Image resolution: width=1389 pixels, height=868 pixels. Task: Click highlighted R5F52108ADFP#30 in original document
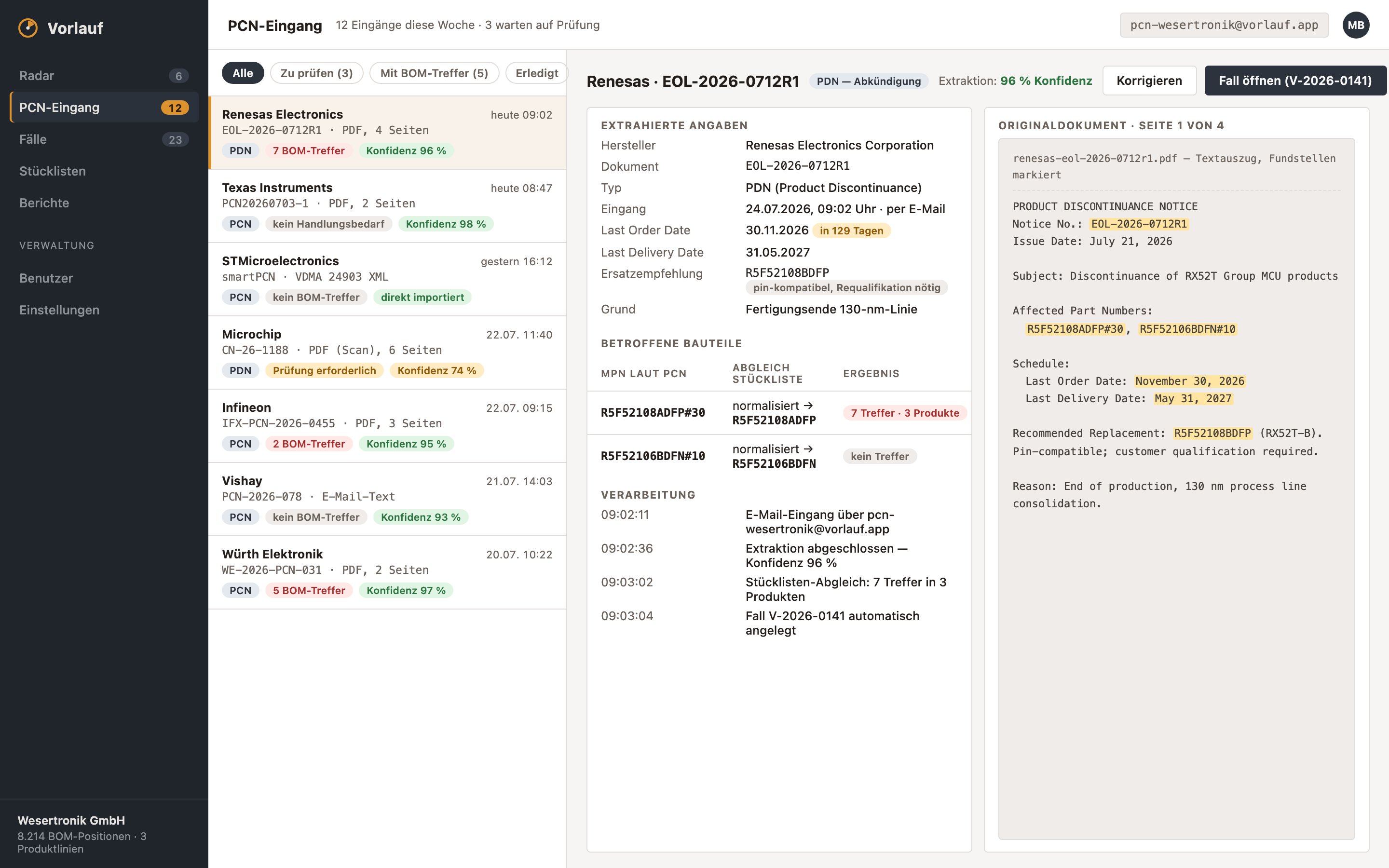pos(1075,329)
